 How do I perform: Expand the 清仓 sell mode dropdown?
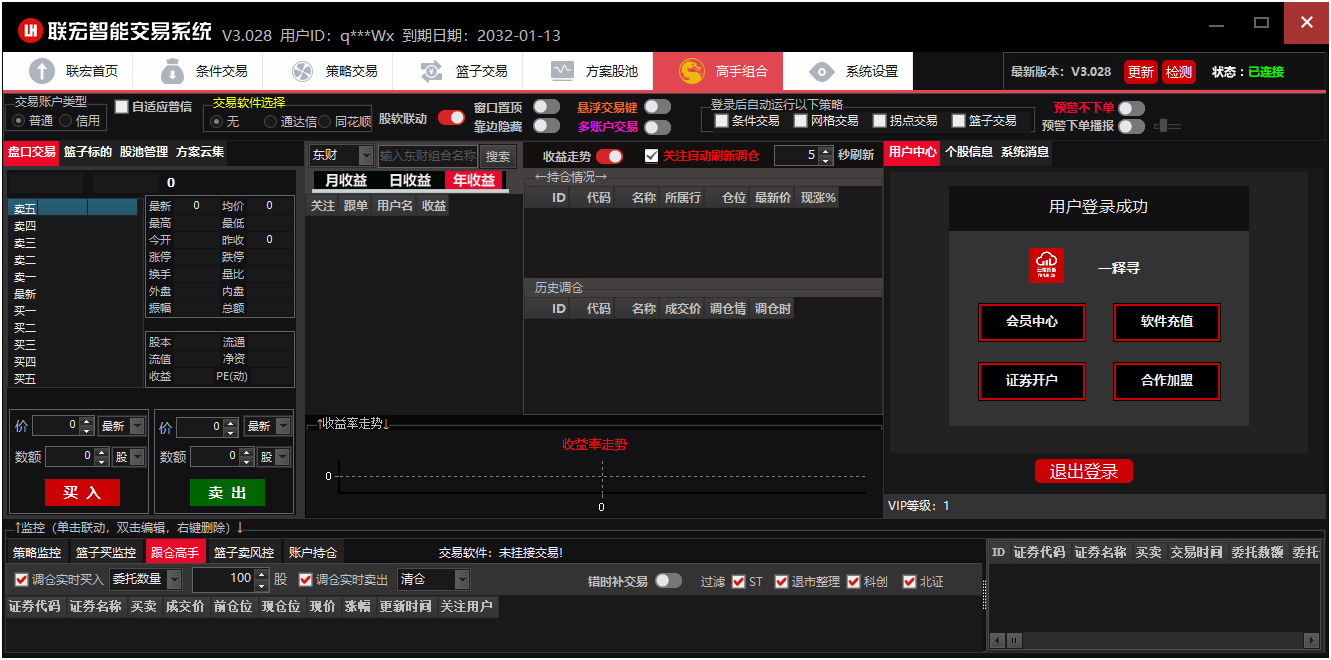coord(461,579)
